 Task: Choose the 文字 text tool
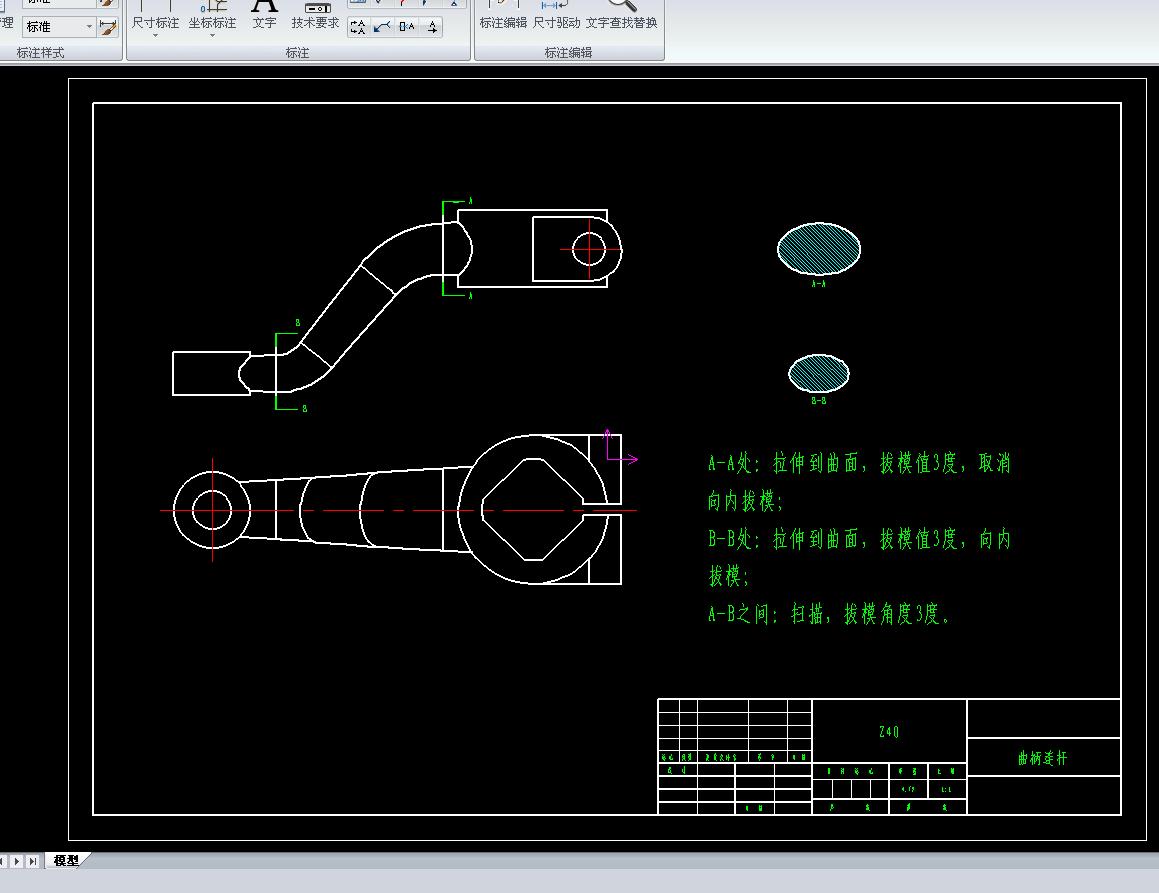(264, 16)
